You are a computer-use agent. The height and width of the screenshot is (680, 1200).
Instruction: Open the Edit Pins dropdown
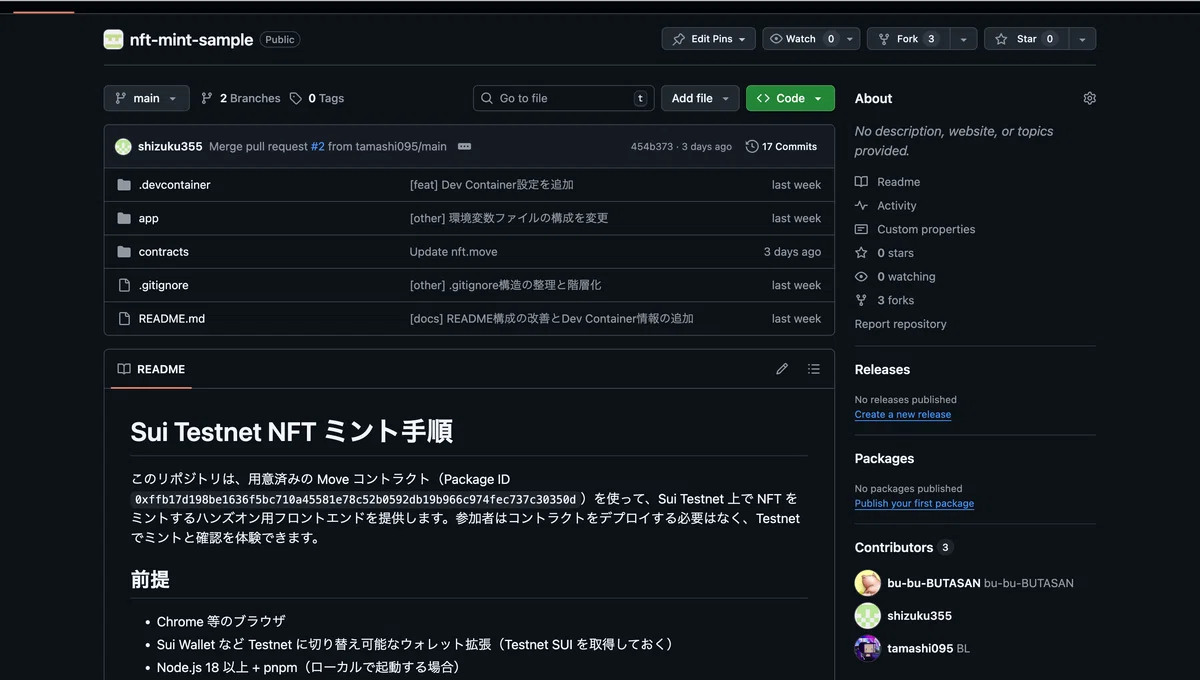(708, 39)
